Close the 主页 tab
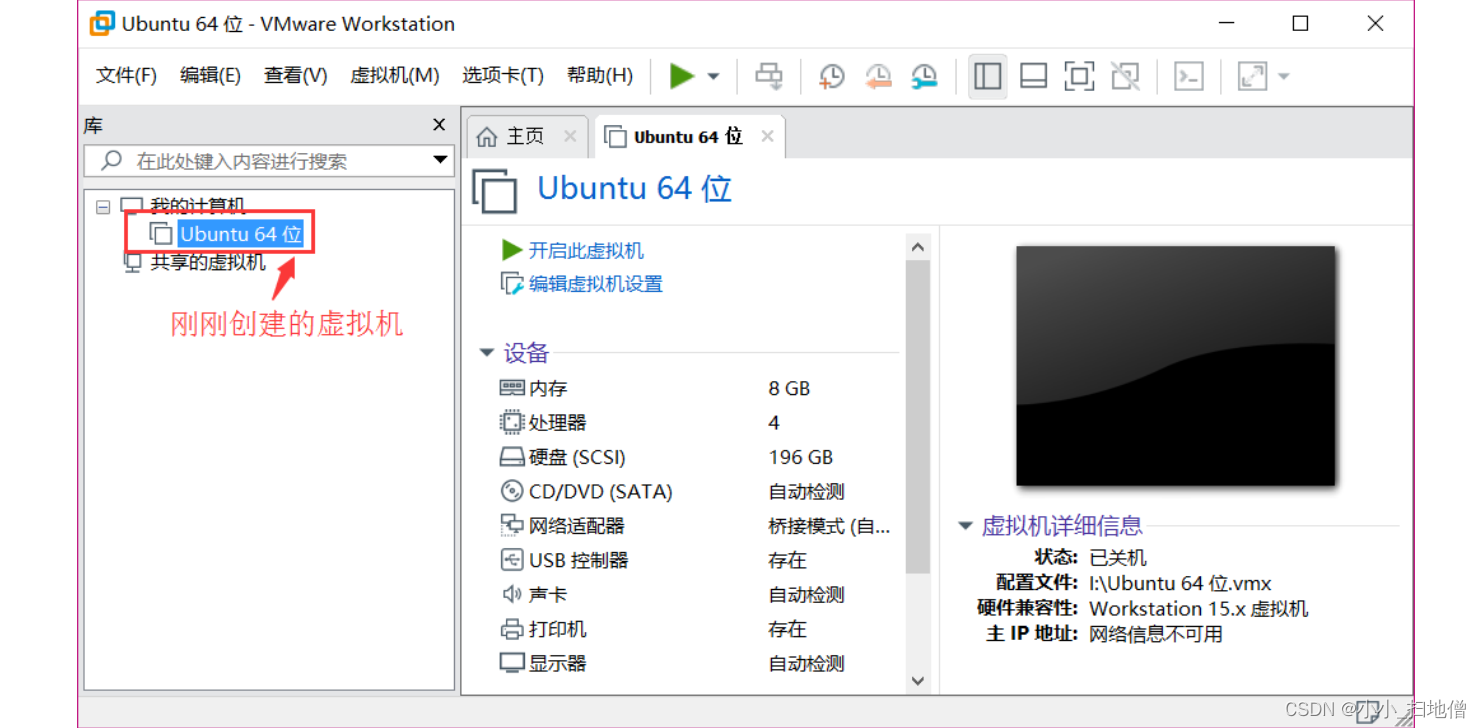Screen dimensions: 1481x728 [570, 136]
